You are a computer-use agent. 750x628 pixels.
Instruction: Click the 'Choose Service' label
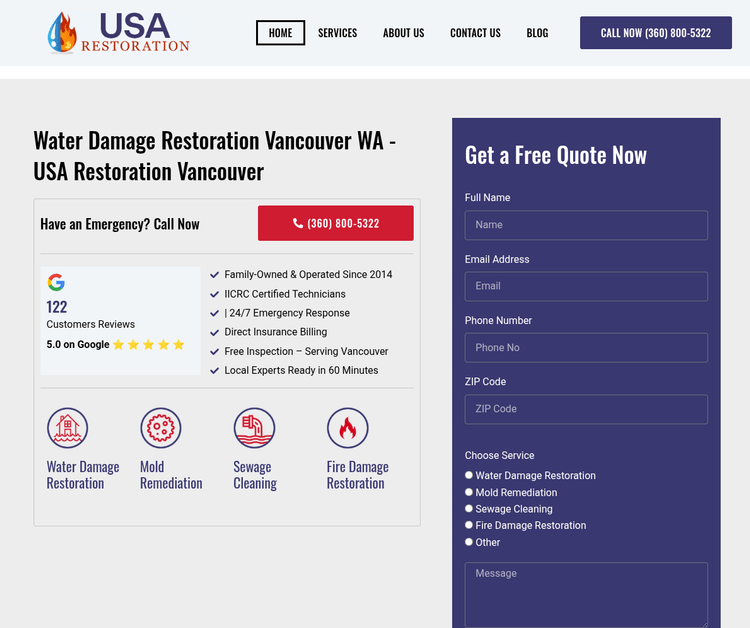point(499,455)
